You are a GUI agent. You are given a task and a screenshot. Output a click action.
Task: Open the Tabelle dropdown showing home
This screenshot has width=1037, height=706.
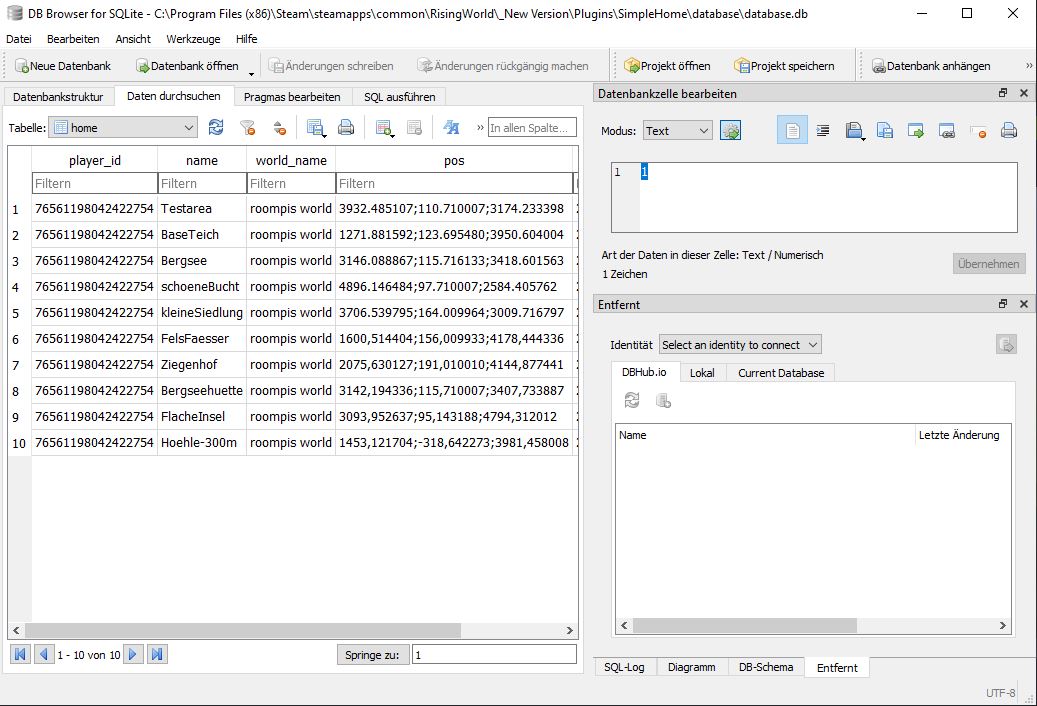pos(123,128)
